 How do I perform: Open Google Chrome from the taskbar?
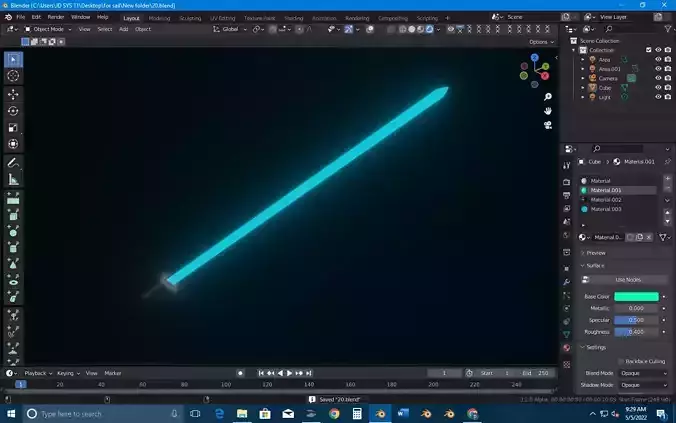coord(334,414)
